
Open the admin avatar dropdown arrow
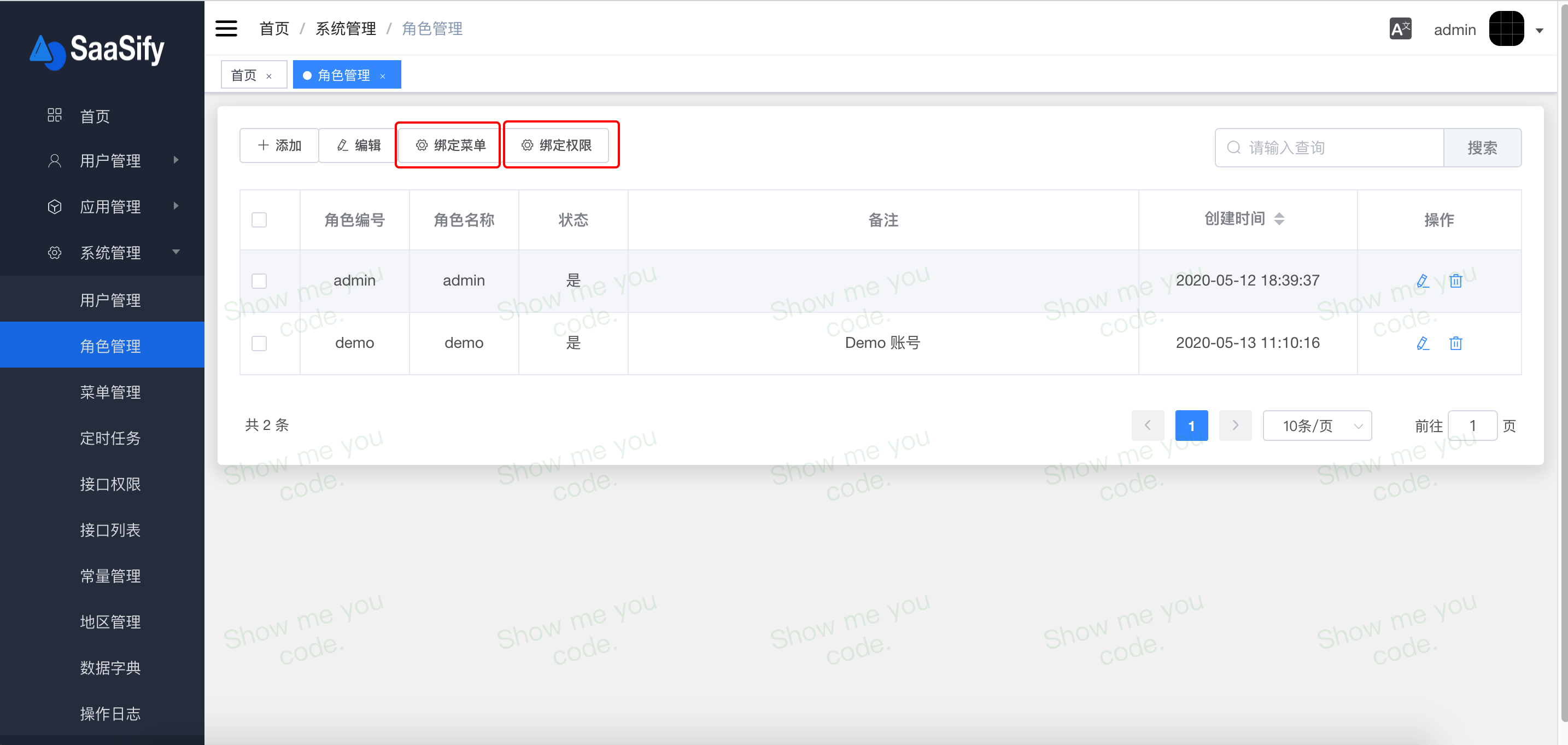coord(1539,31)
